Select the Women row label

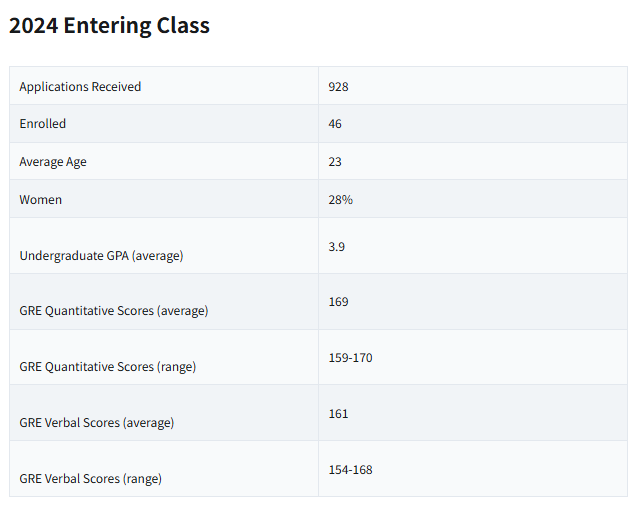pos(41,200)
